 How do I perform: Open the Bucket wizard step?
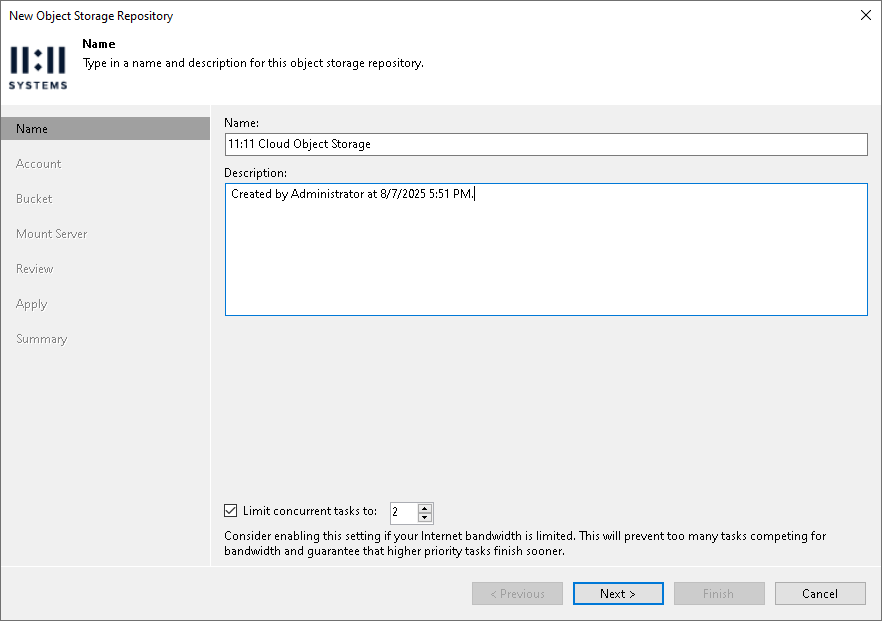click(34, 199)
